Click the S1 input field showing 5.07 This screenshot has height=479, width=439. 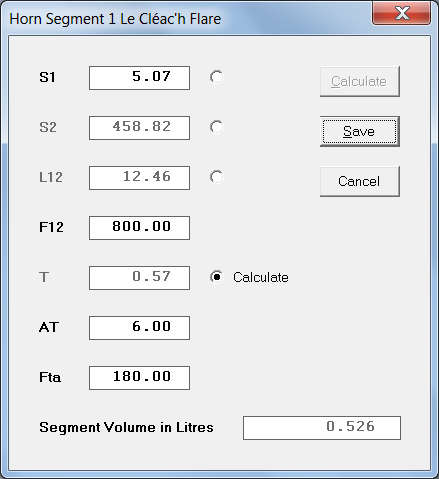(x=139, y=78)
